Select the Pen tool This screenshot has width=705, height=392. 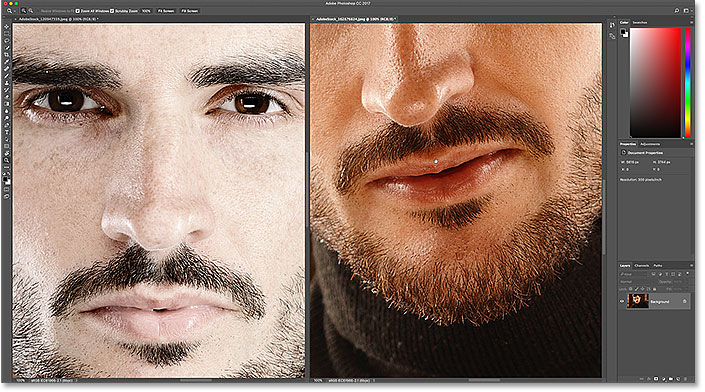[6, 125]
